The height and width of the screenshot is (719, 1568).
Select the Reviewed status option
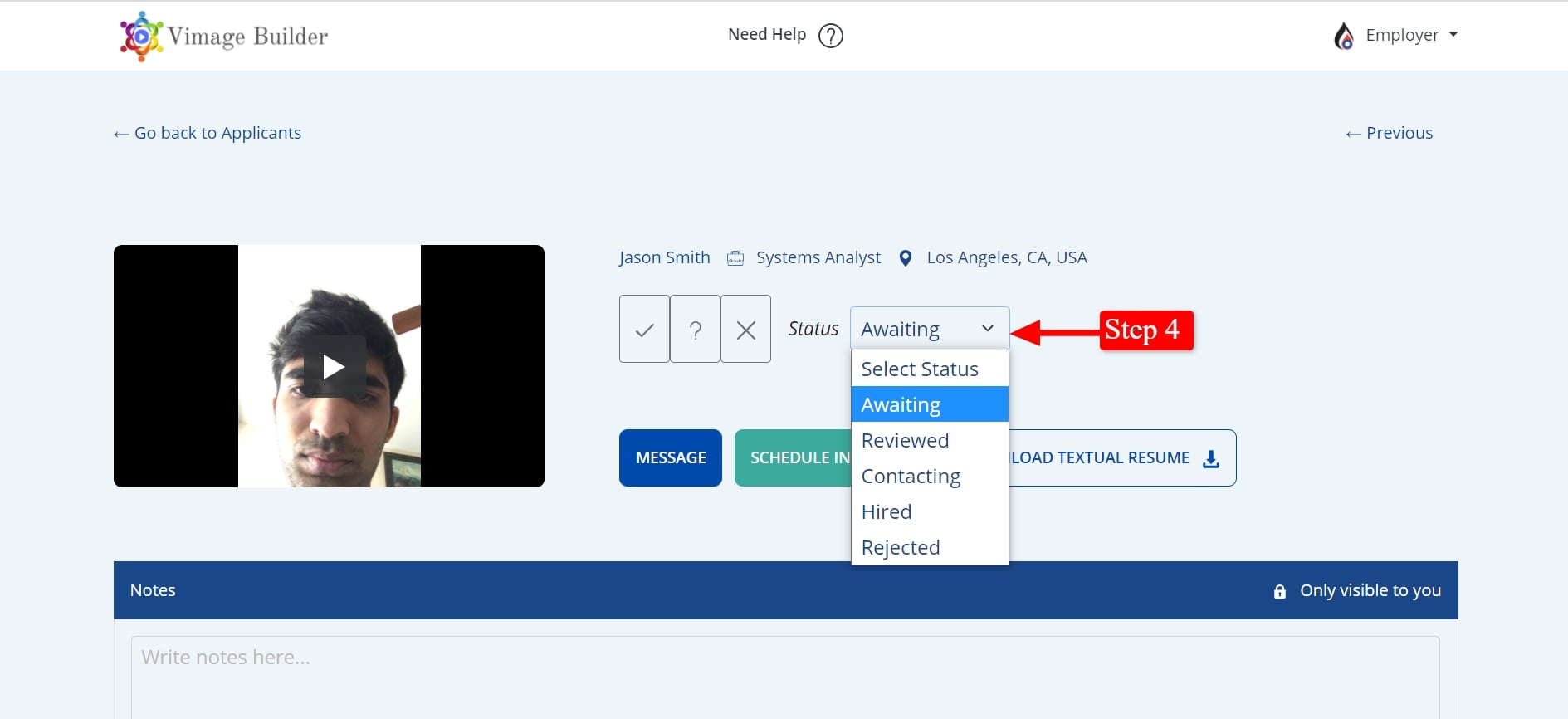930,440
